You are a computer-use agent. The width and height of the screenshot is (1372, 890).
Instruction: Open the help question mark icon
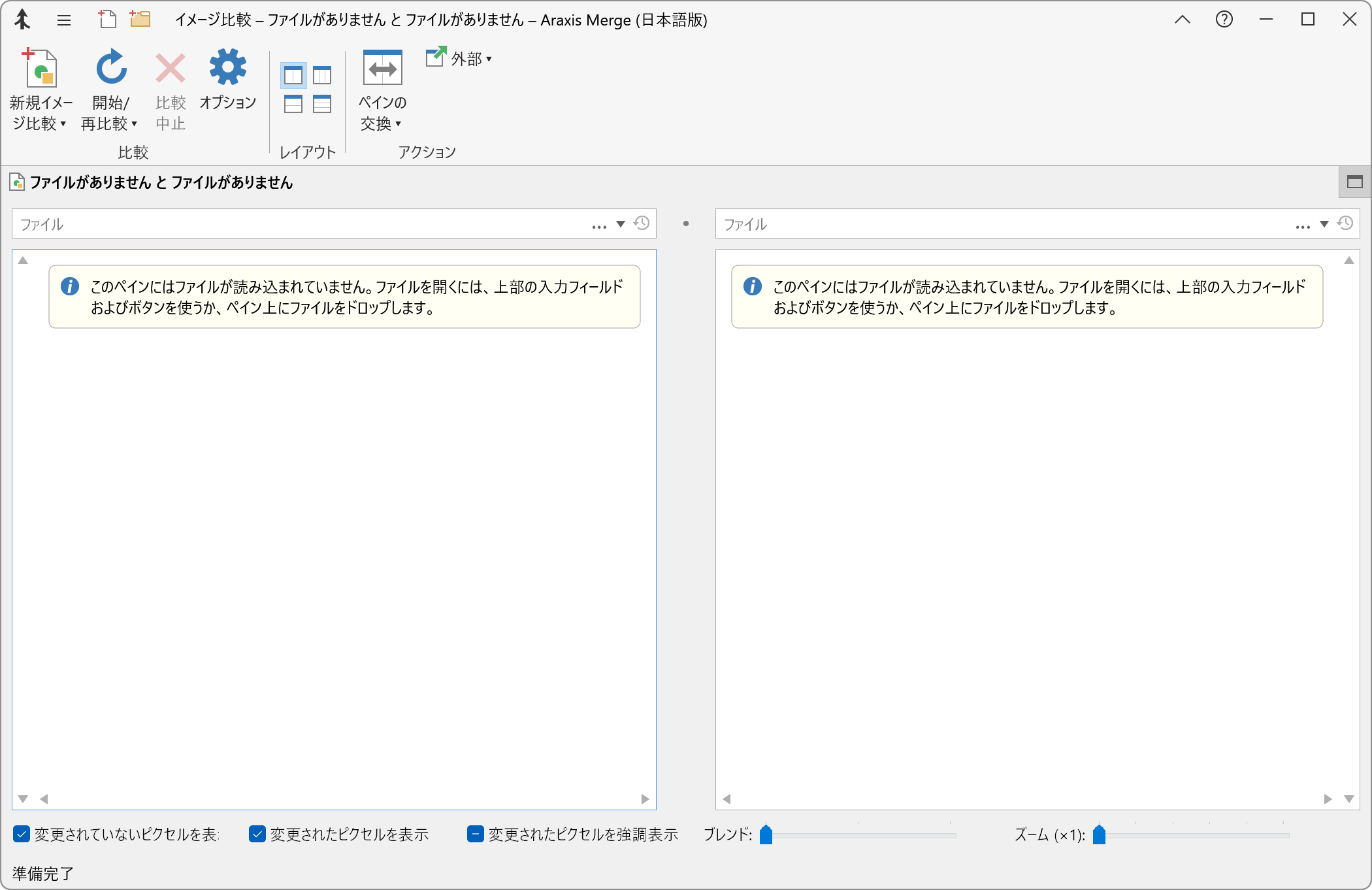[x=1224, y=20]
